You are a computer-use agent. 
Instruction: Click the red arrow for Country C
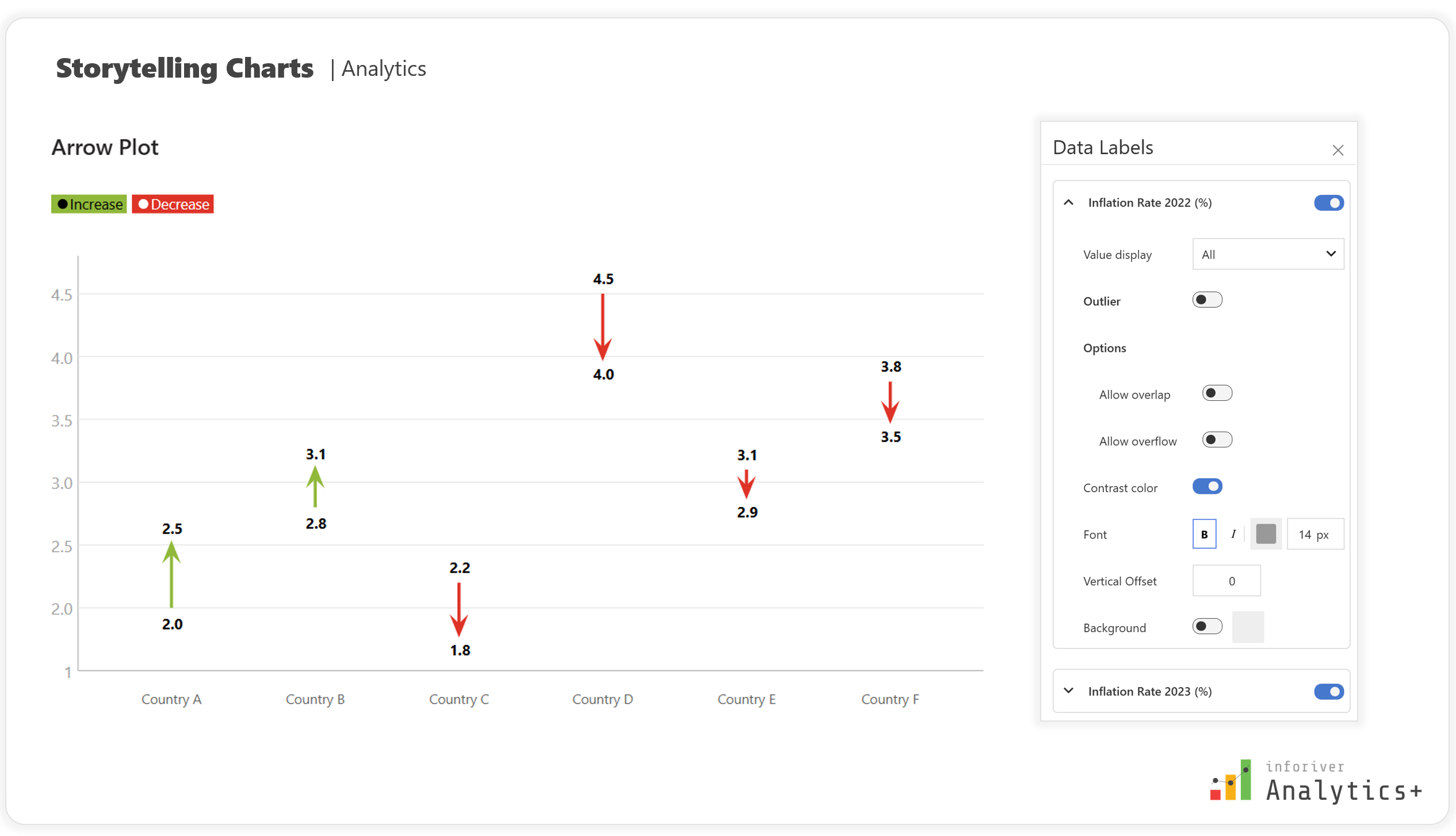458,609
